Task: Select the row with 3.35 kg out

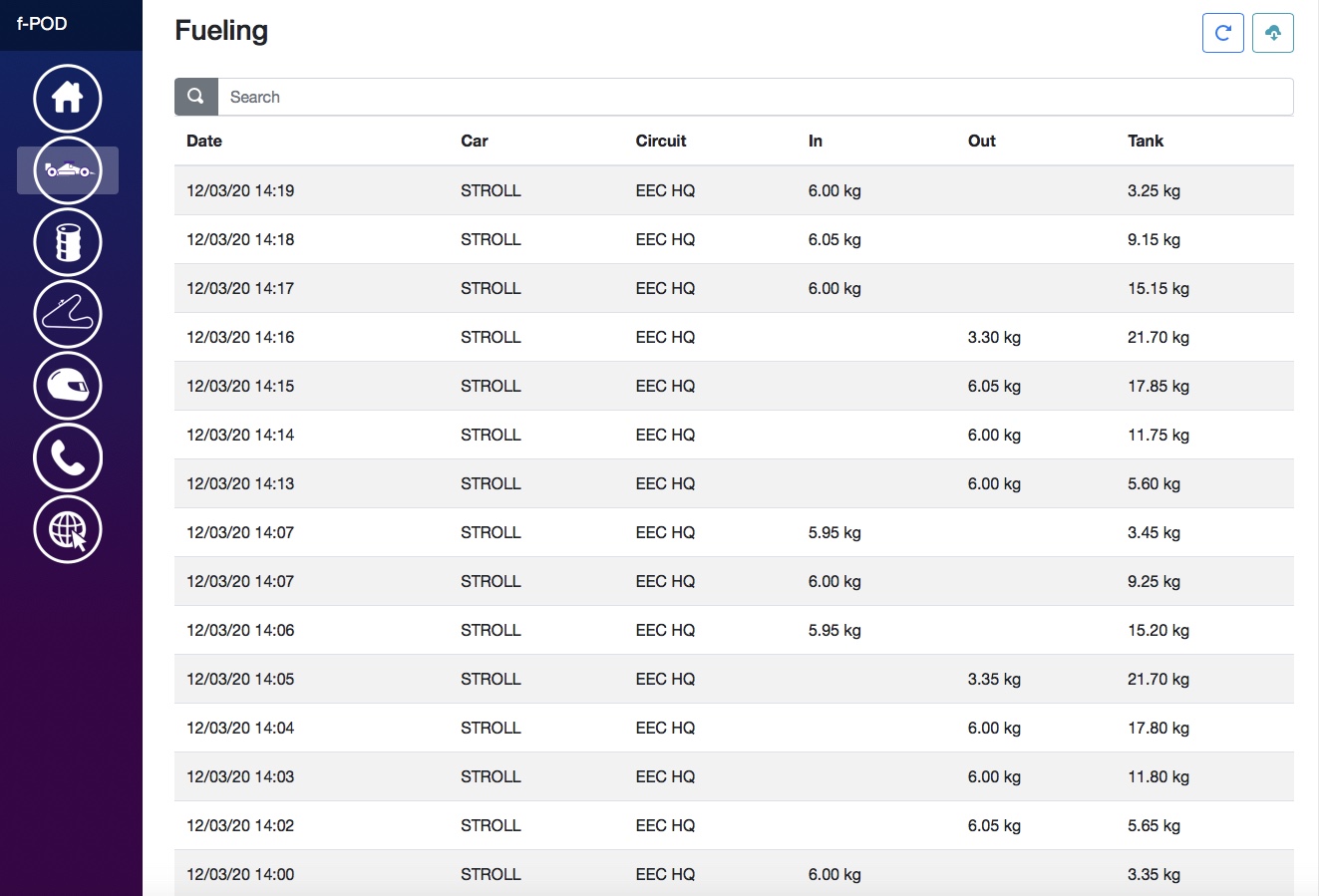Action: tap(733, 679)
